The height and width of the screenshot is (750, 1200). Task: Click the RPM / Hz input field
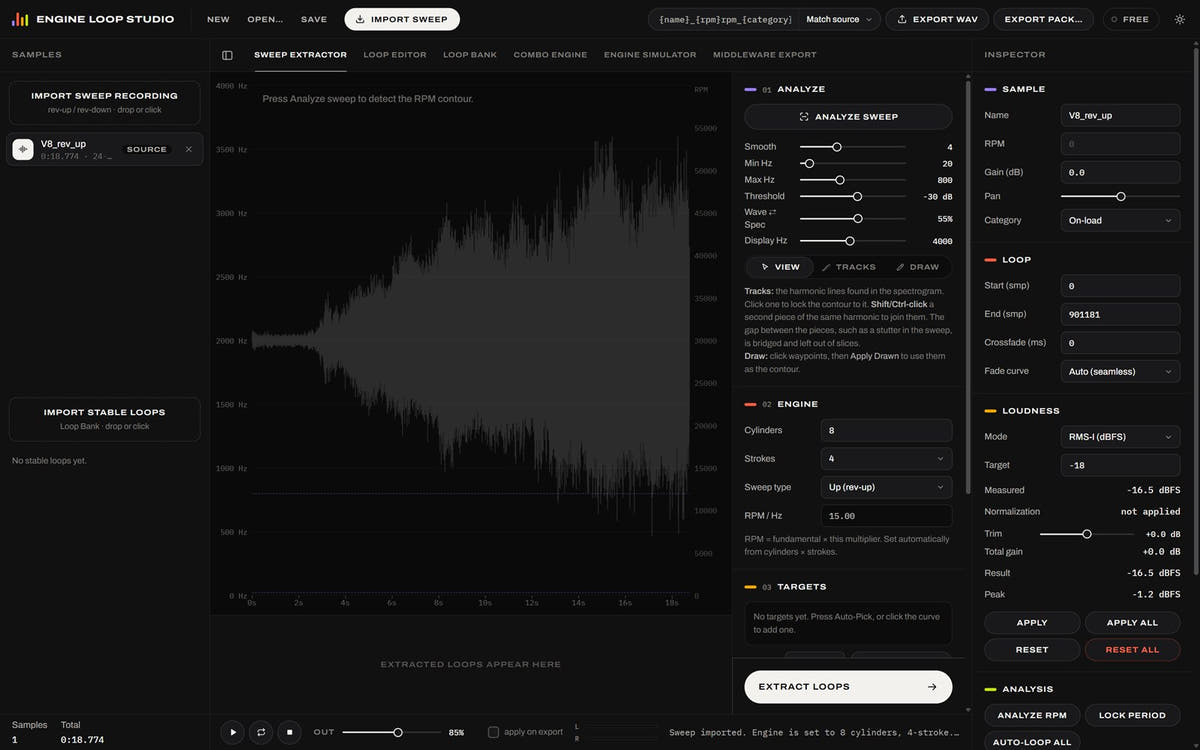pyautogui.click(x=886, y=516)
